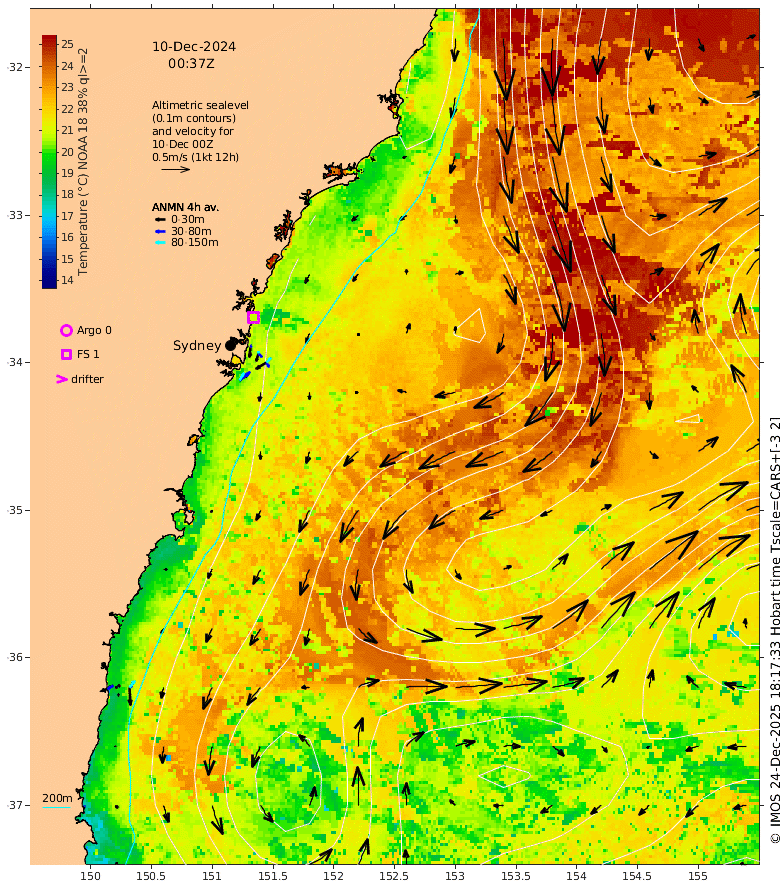
Task: Click the Sydney city label
Action: [x=197, y=346]
